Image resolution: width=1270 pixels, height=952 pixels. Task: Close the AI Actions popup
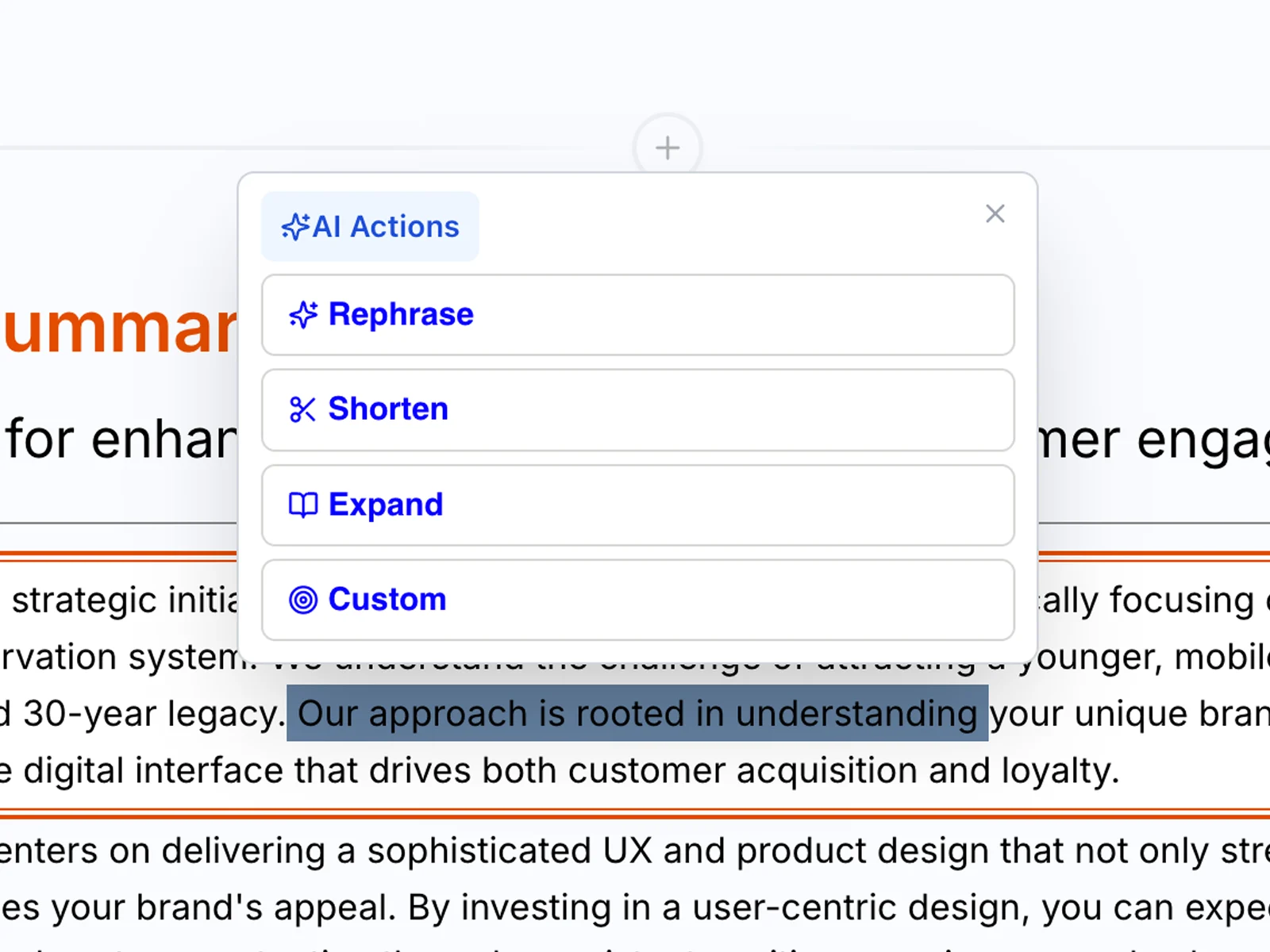point(995,213)
